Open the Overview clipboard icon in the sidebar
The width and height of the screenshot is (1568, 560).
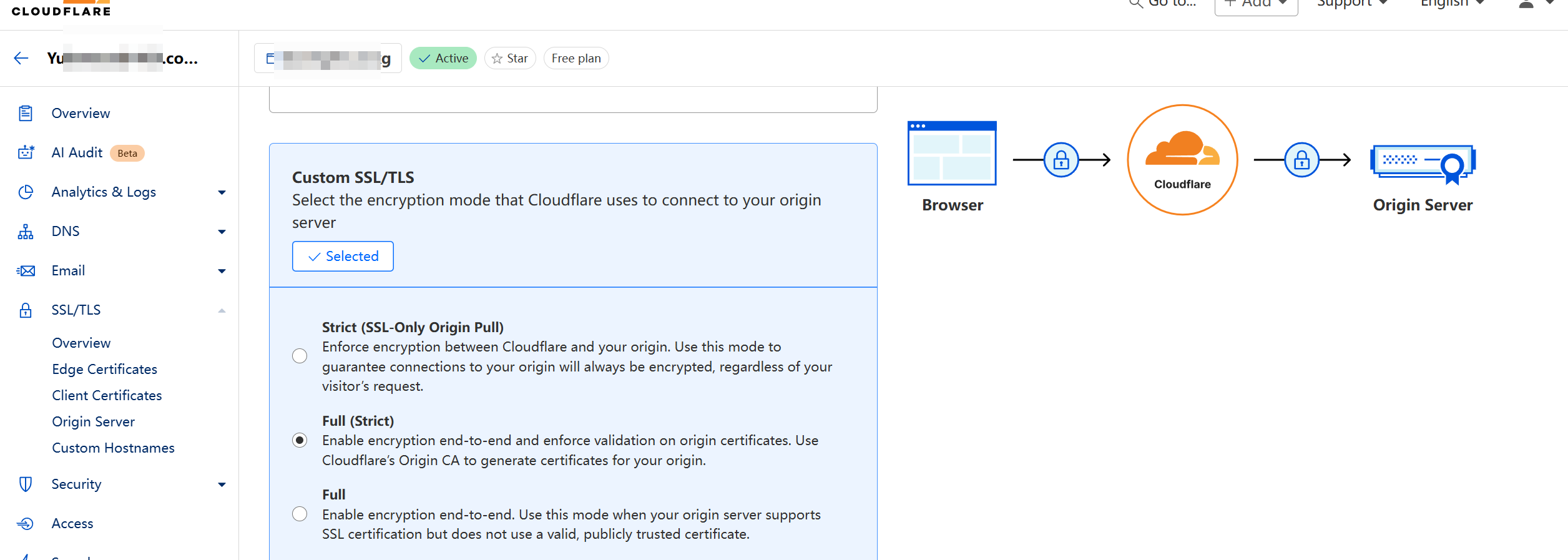click(26, 114)
